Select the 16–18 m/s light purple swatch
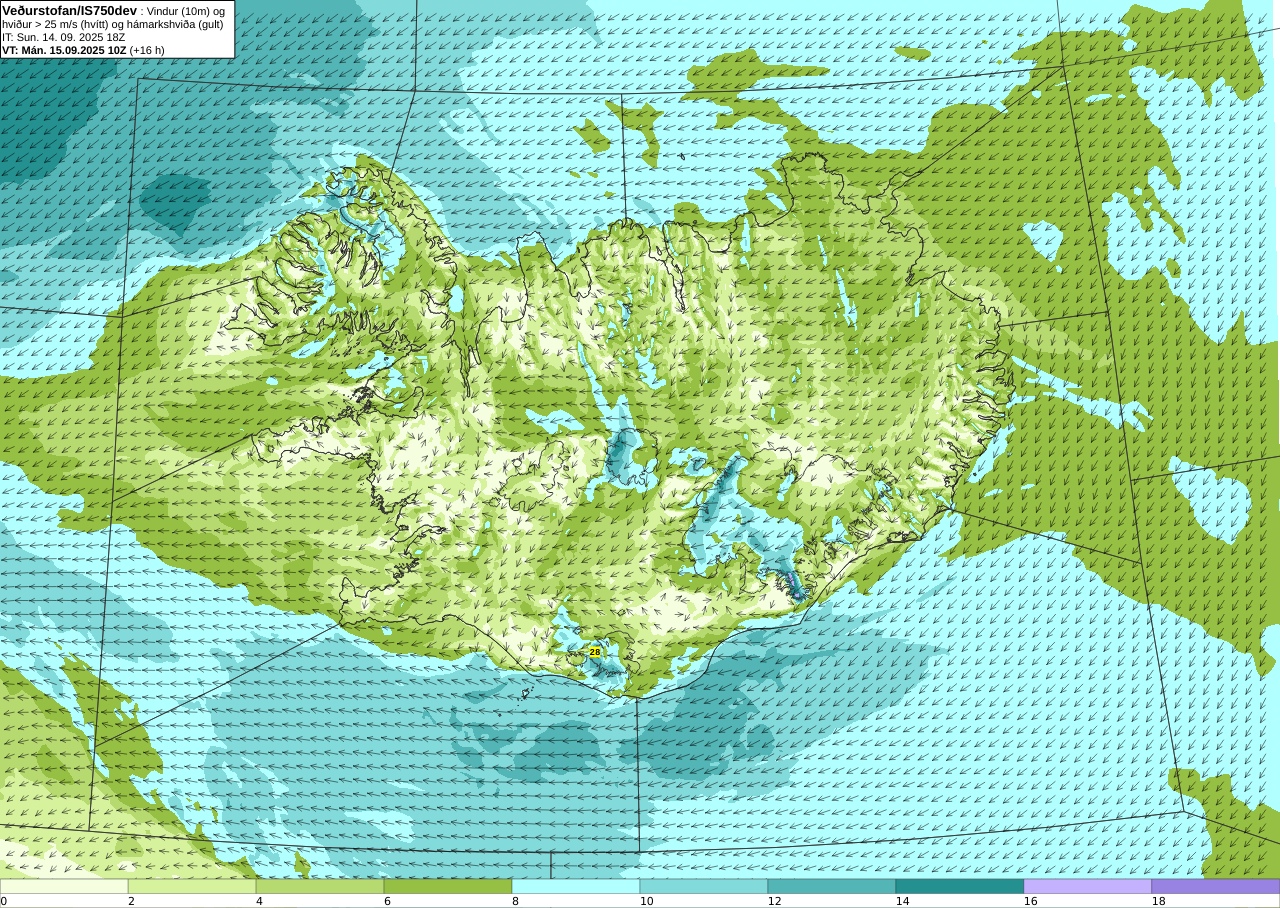The image size is (1280, 908). pyautogui.click(x=1088, y=886)
